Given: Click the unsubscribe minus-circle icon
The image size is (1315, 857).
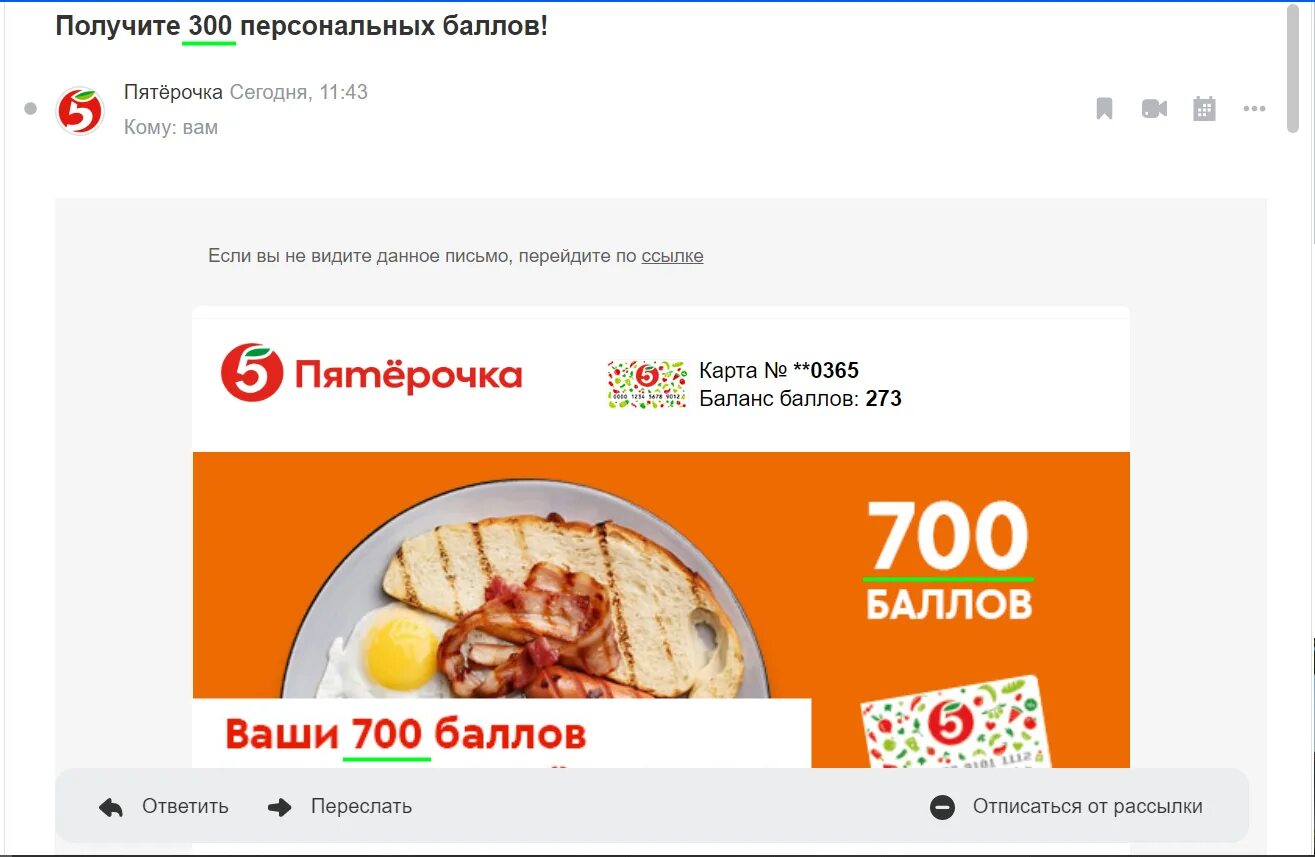Looking at the screenshot, I should point(942,807).
